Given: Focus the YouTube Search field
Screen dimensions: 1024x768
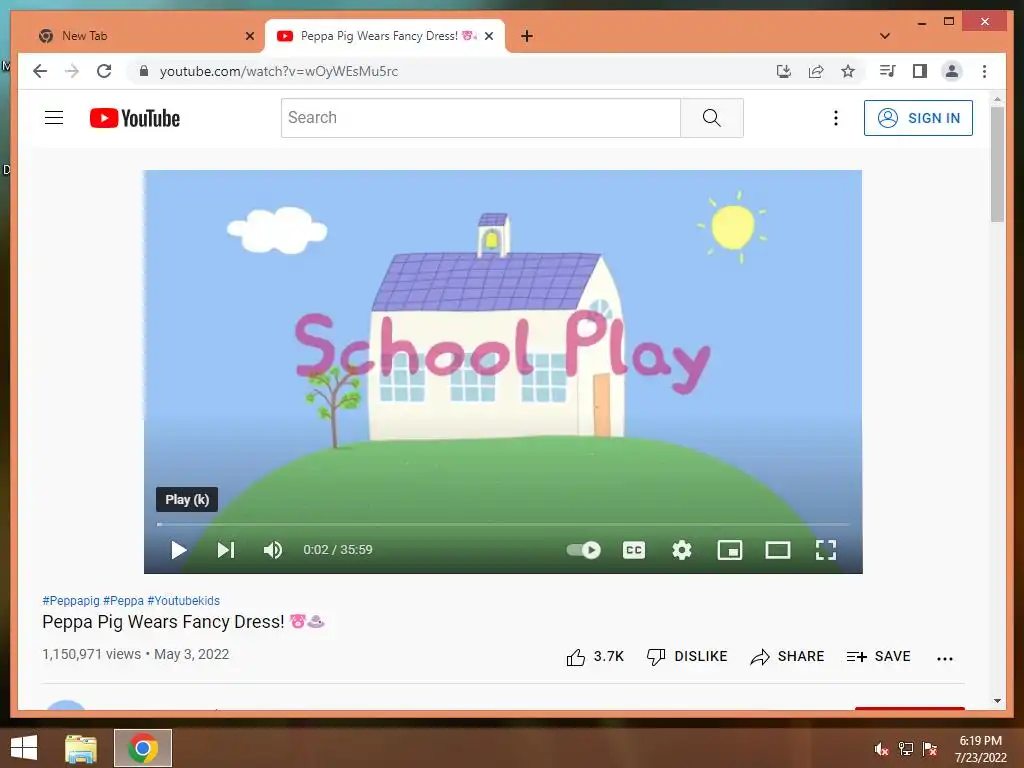Looking at the screenshot, I should coord(481,118).
